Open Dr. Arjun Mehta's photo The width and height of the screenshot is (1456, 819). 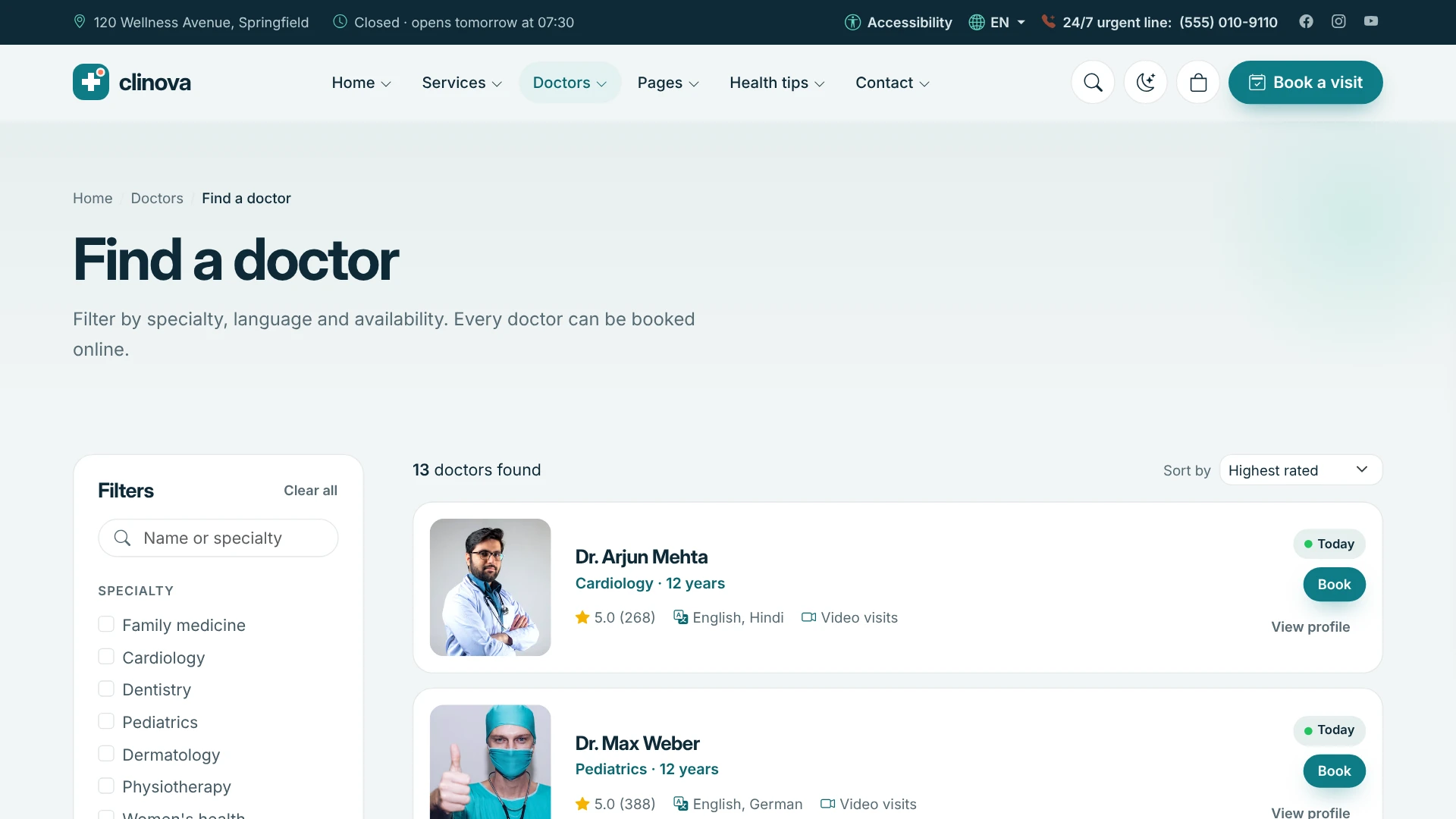pos(490,587)
